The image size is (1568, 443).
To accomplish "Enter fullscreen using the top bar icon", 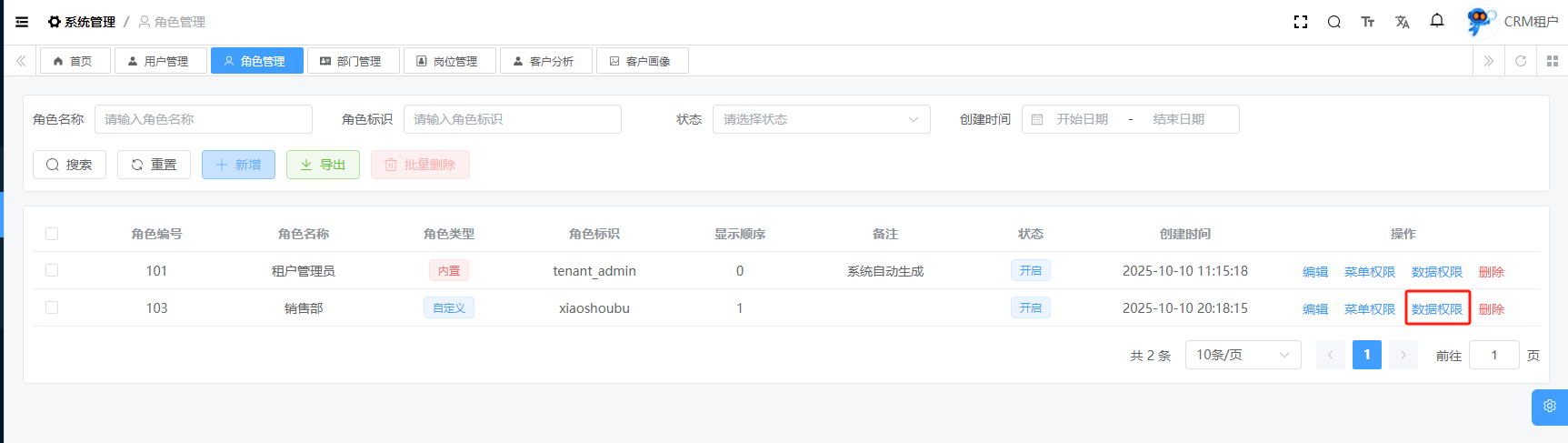I will click(x=1300, y=22).
